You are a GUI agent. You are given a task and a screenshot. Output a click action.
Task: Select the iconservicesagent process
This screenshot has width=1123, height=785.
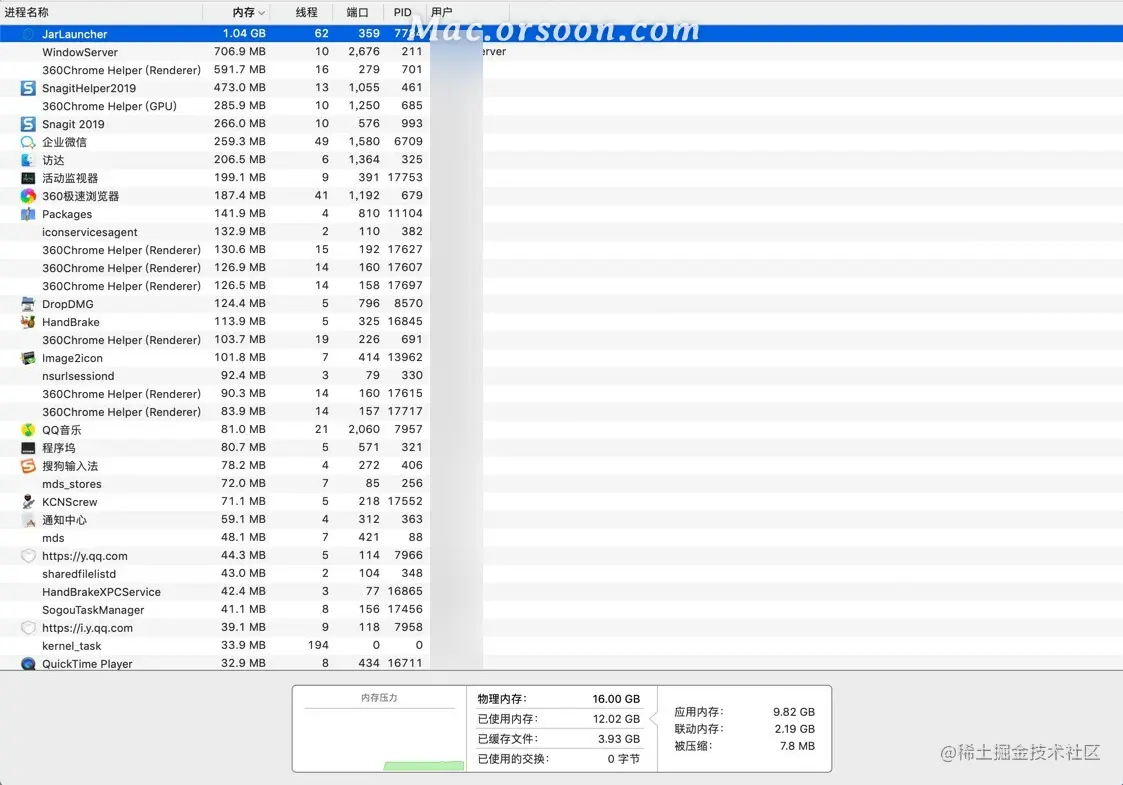(562, 231)
